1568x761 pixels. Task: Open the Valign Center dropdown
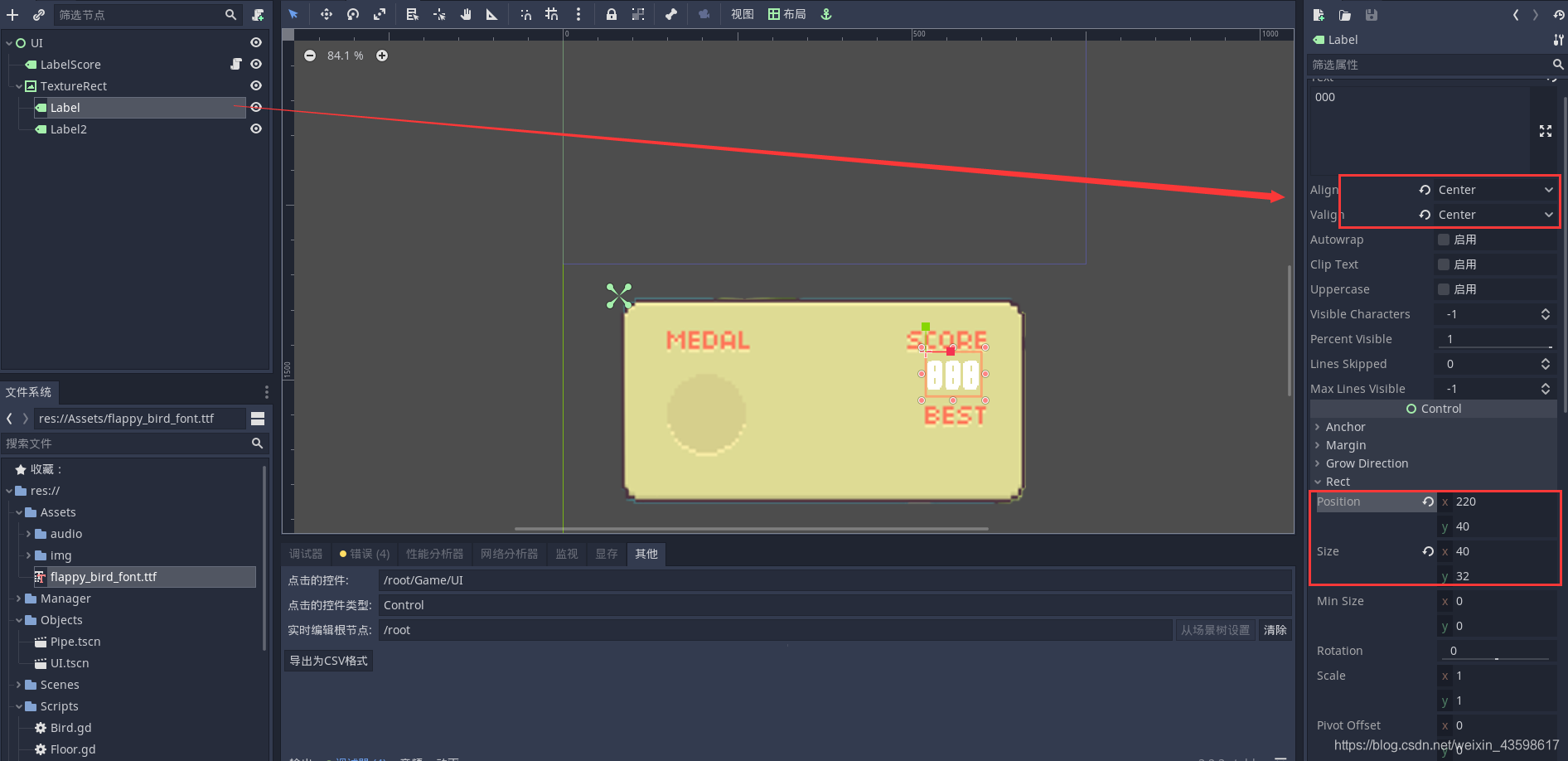(x=1496, y=215)
